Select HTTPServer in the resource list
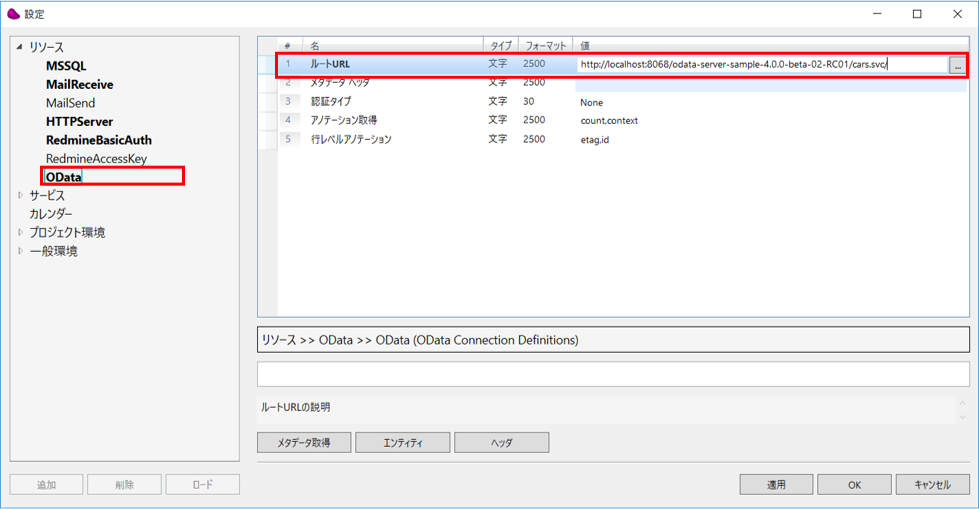Screen dimensions: 979x509 [x=79, y=122]
